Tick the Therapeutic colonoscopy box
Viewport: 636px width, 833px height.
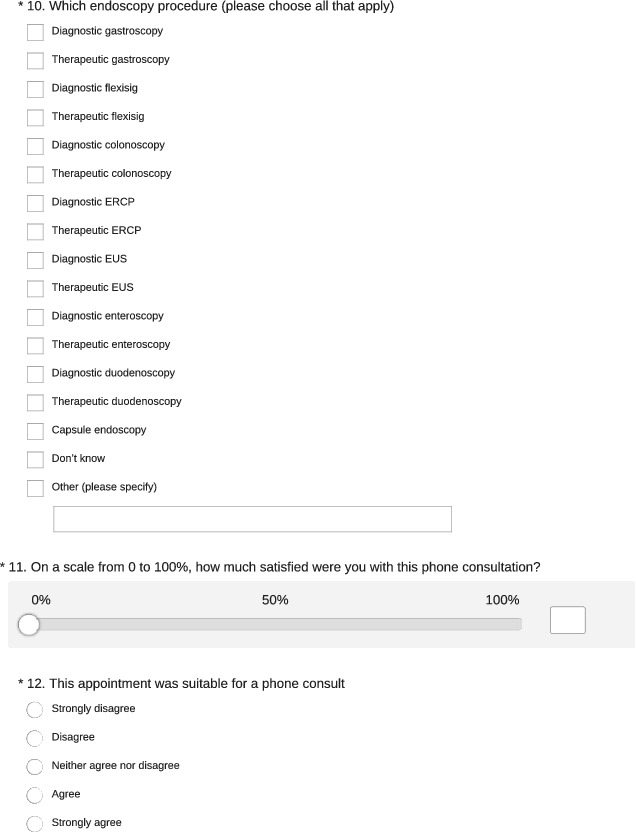click(x=35, y=174)
